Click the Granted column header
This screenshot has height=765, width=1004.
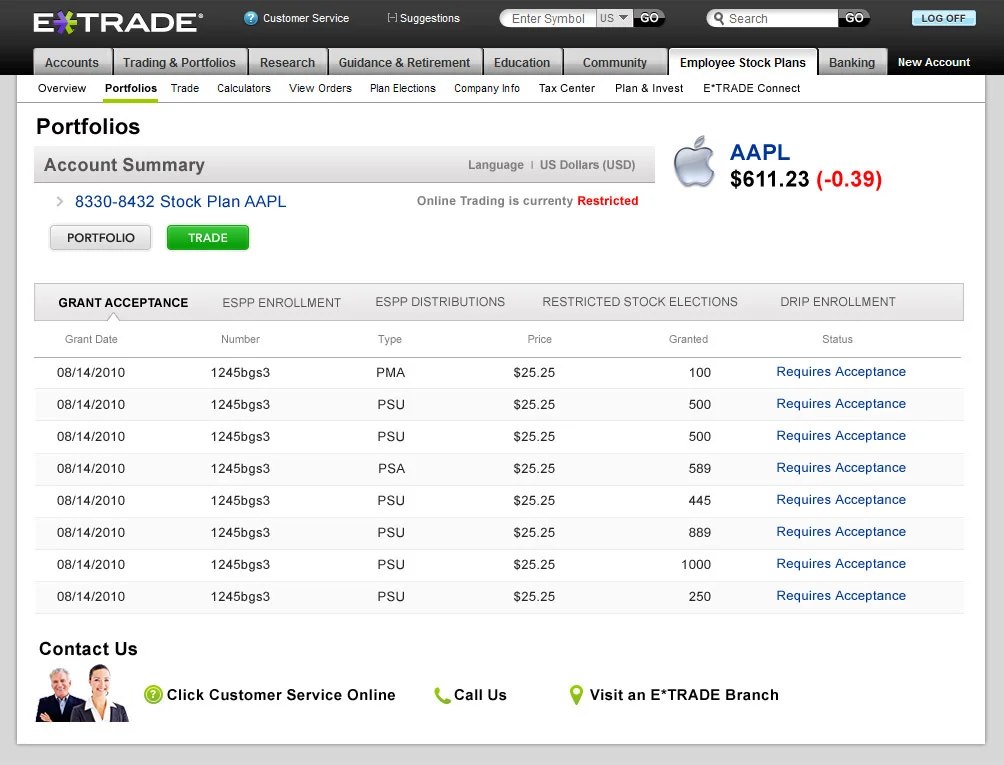pos(688,339)
